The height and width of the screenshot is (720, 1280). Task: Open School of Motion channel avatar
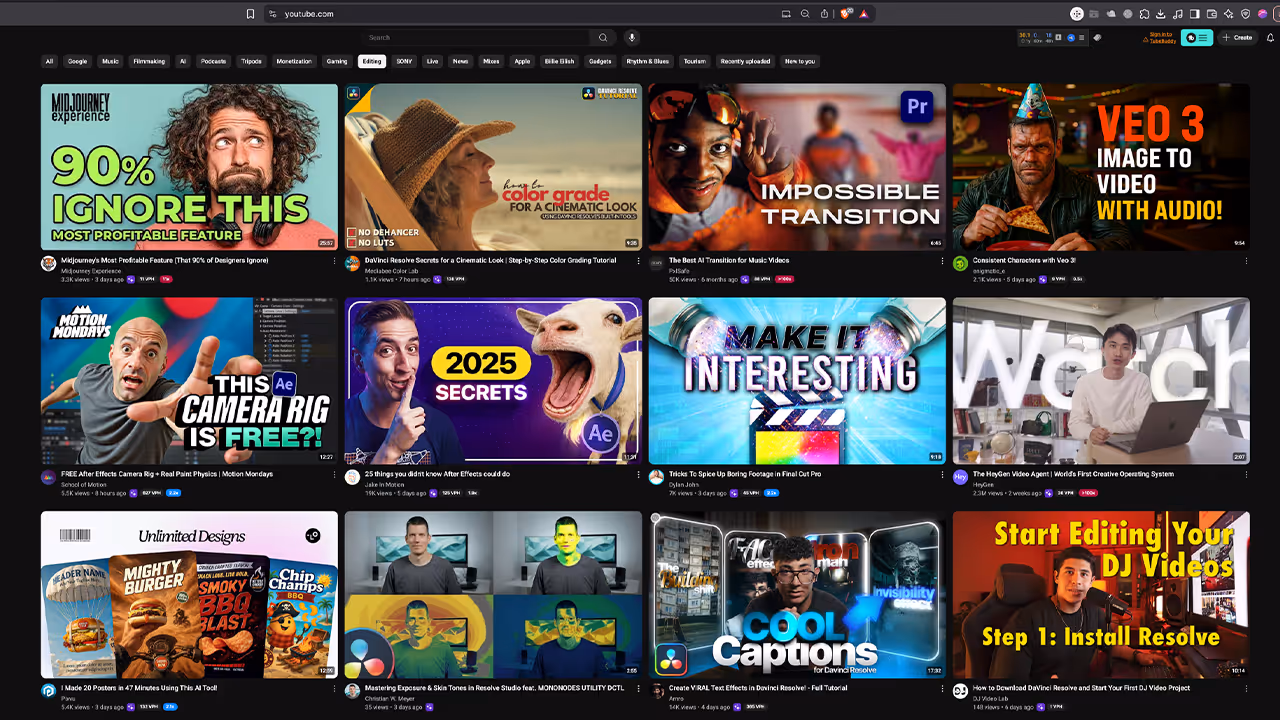(x=48, y=478)
